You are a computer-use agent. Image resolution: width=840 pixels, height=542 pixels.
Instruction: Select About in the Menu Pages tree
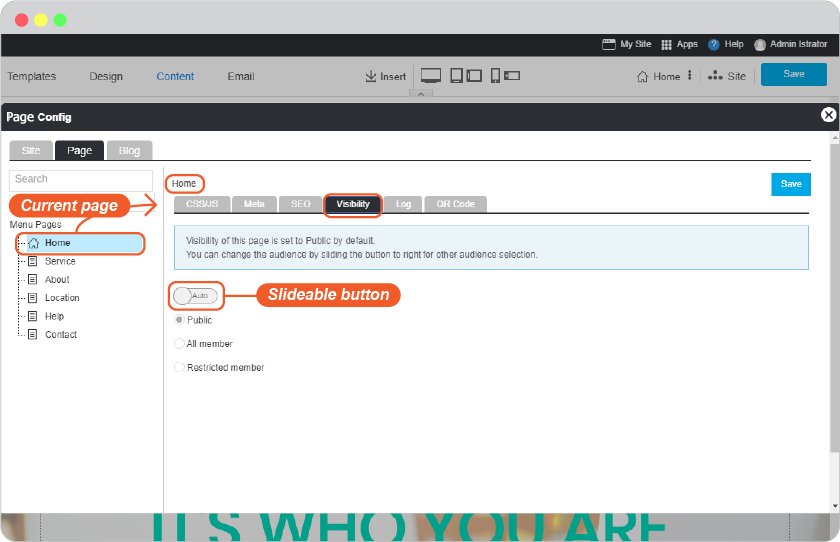57,280
